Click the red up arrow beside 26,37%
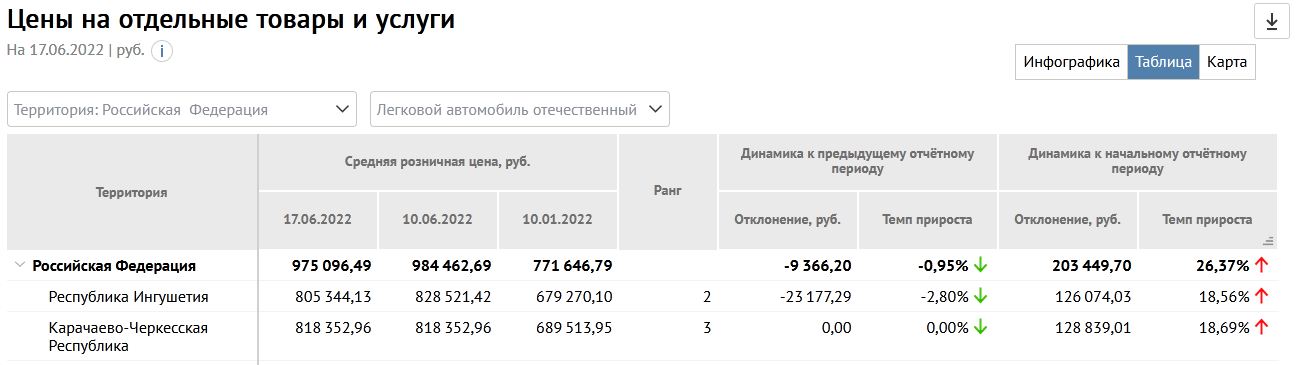The image size is (1298, 365). 1261,265
